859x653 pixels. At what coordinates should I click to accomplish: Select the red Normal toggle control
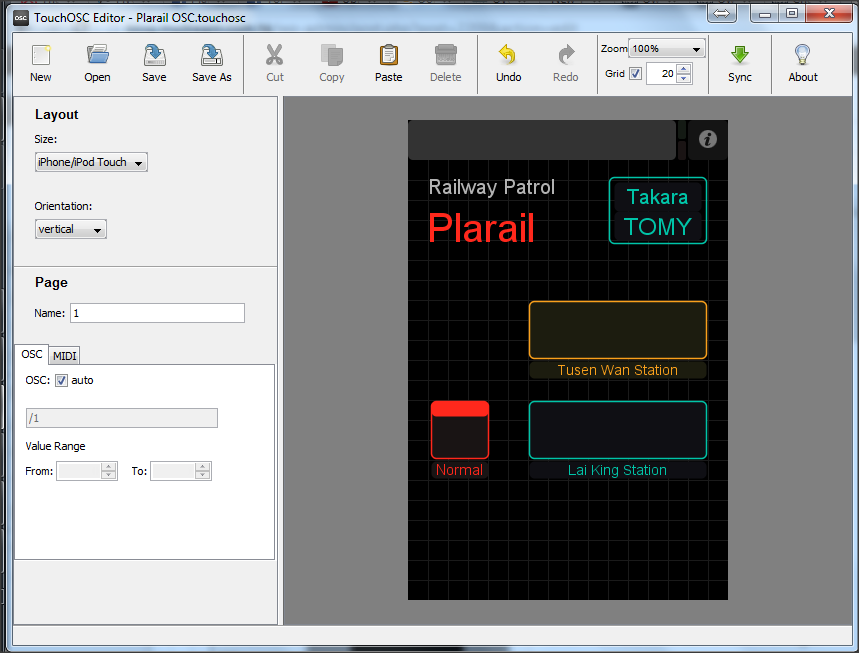pyautogui.click(x=460, y=430)
